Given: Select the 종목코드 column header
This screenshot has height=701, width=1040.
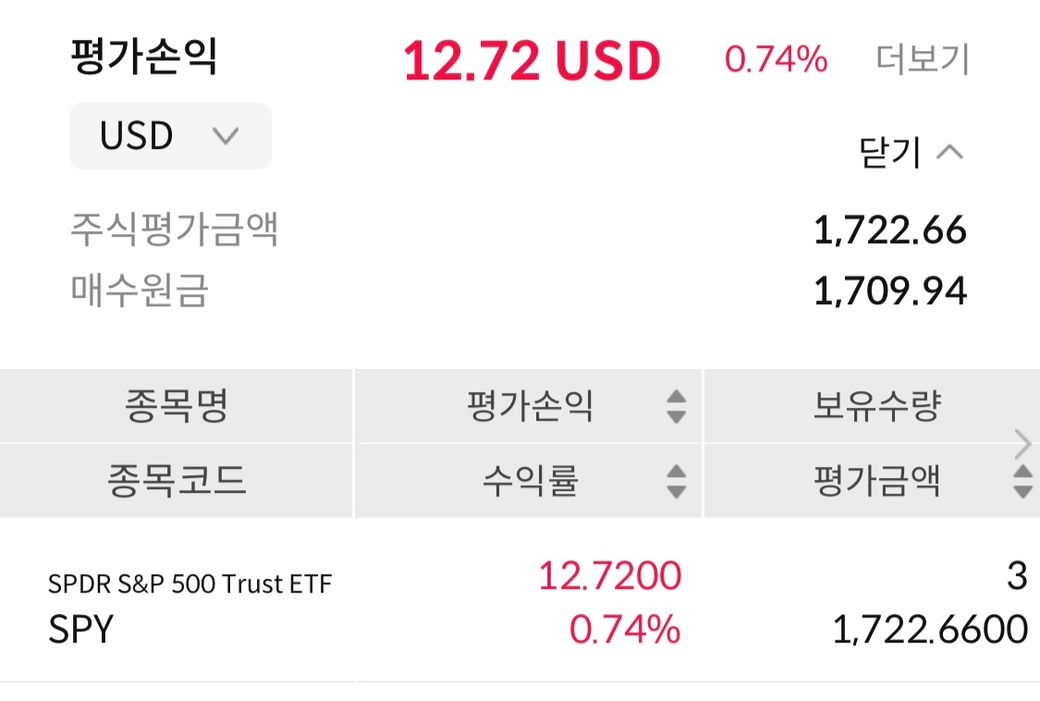Looking at the screenshot, I should [x=176, y=481].
